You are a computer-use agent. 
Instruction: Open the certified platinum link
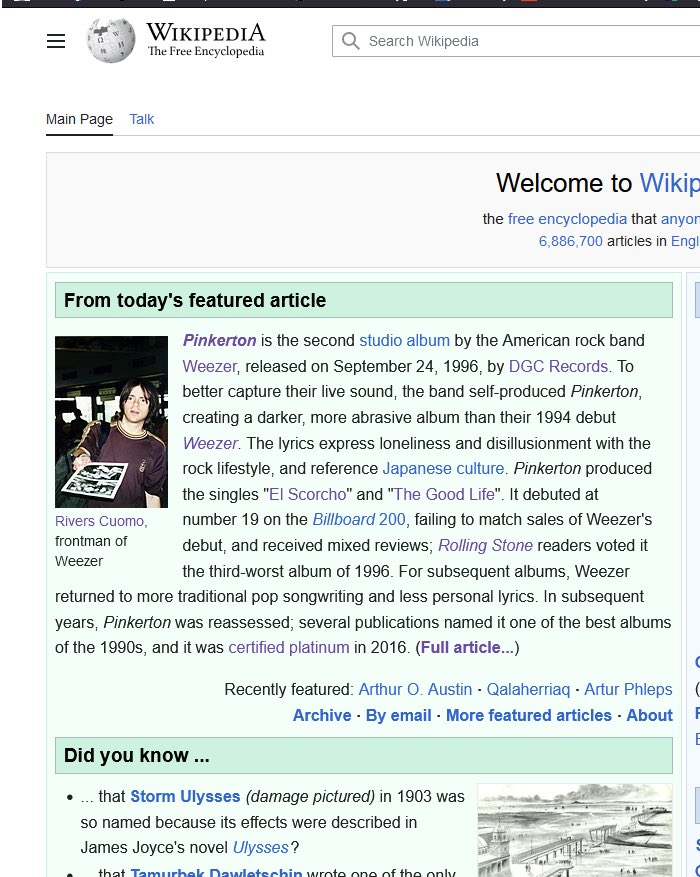tap(288, 647)
